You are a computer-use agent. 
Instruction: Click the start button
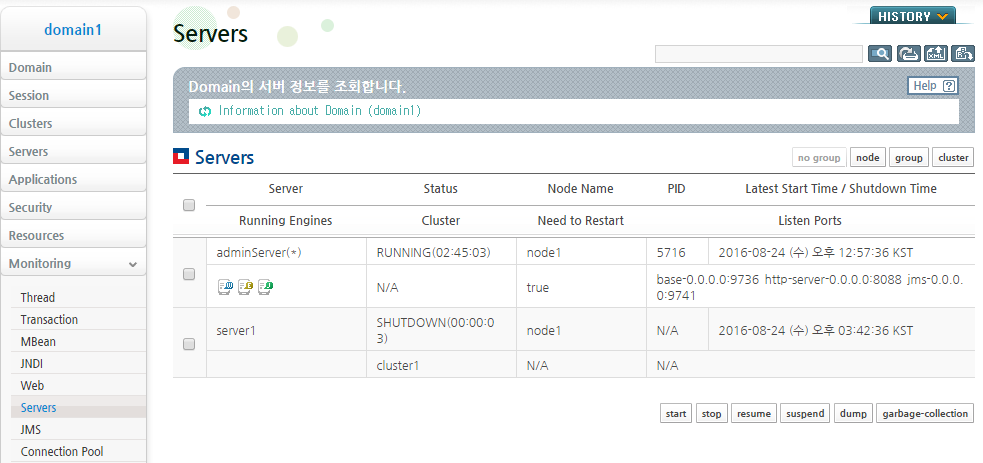click(x=676, y=414)
